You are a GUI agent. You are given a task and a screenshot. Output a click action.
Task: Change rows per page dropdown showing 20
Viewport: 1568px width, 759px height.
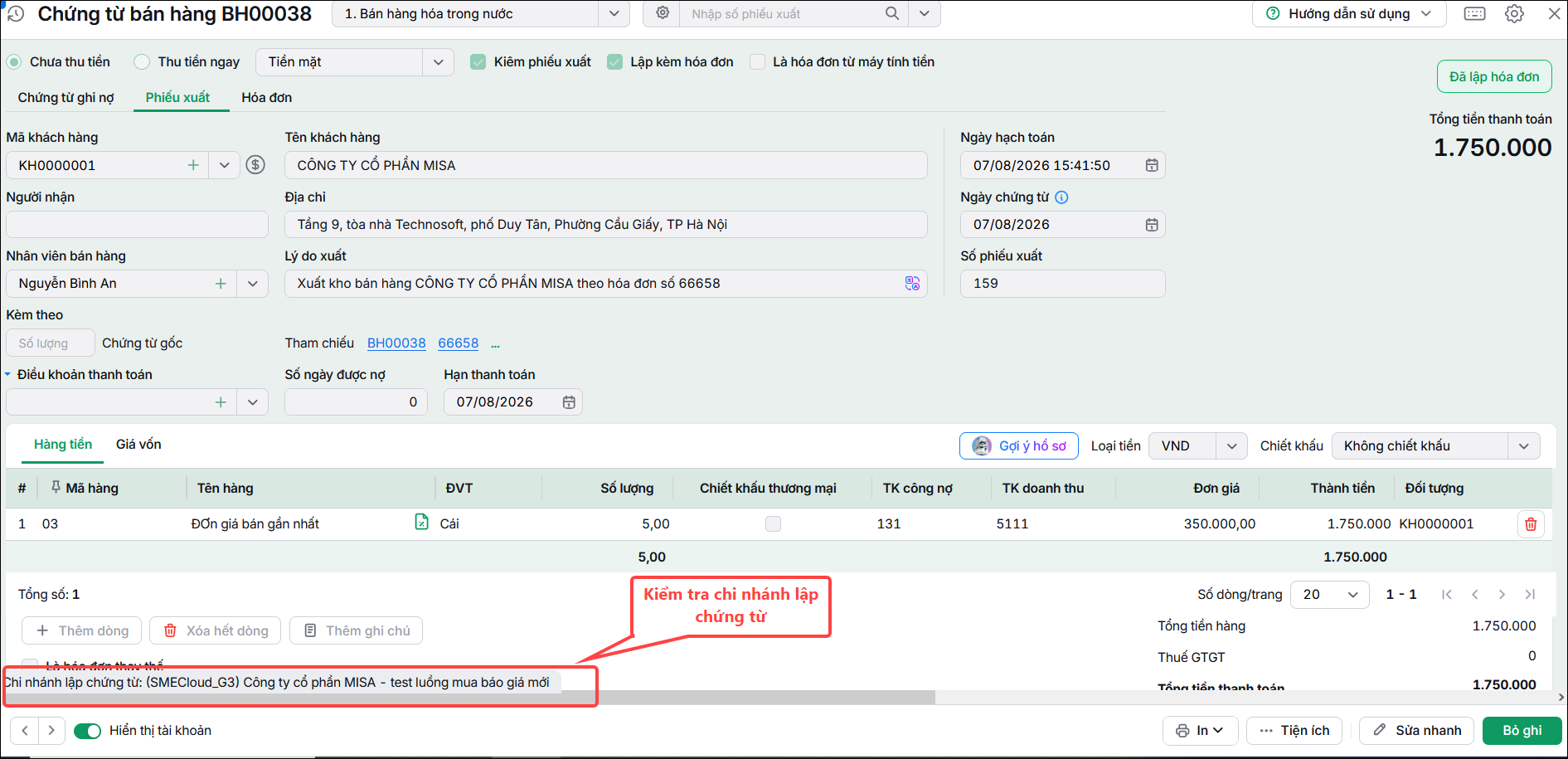click(1329, 594)
